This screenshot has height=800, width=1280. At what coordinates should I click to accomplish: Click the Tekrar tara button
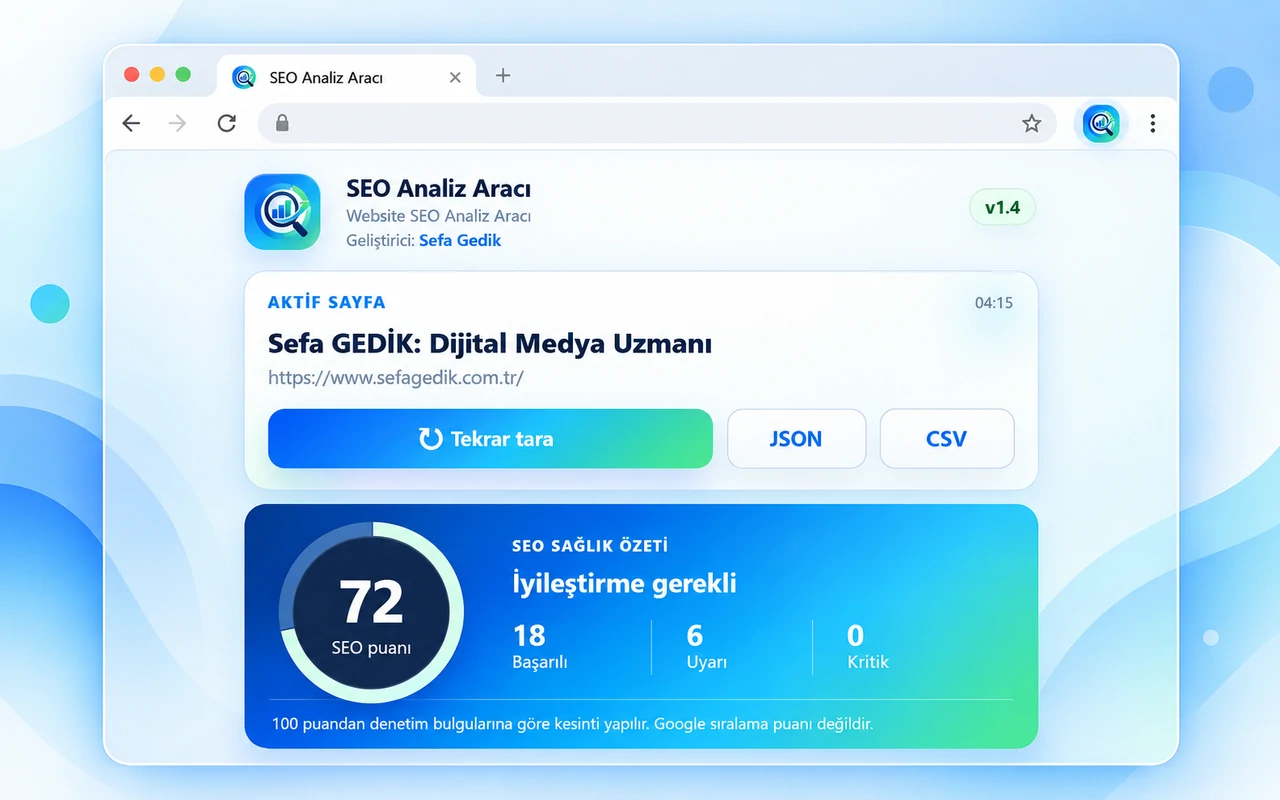point(490,439)
